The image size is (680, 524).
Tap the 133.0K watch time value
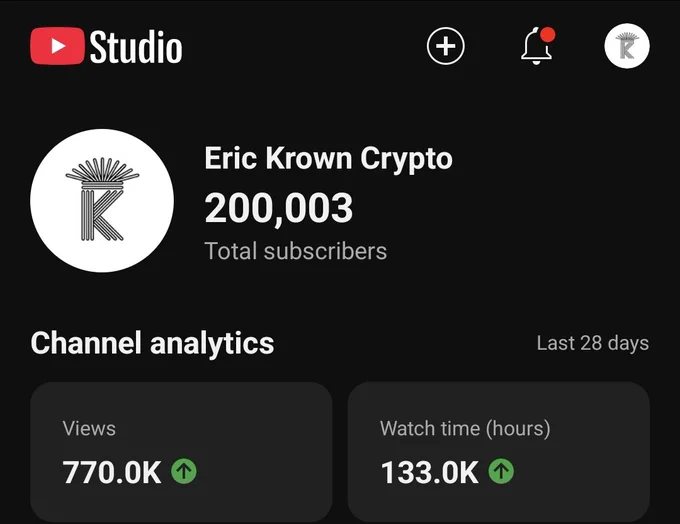point(429,472)
